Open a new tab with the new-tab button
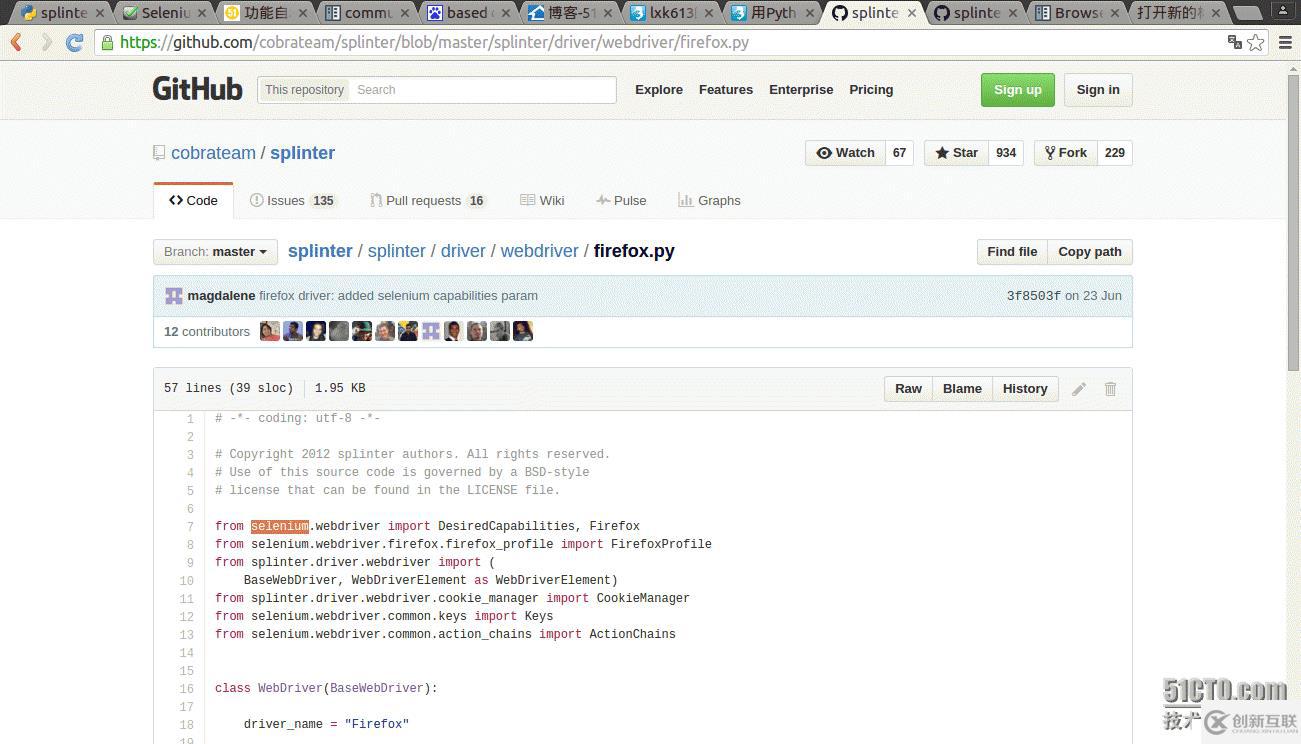Screen dimensions: 1301x744 [1247, 14]
